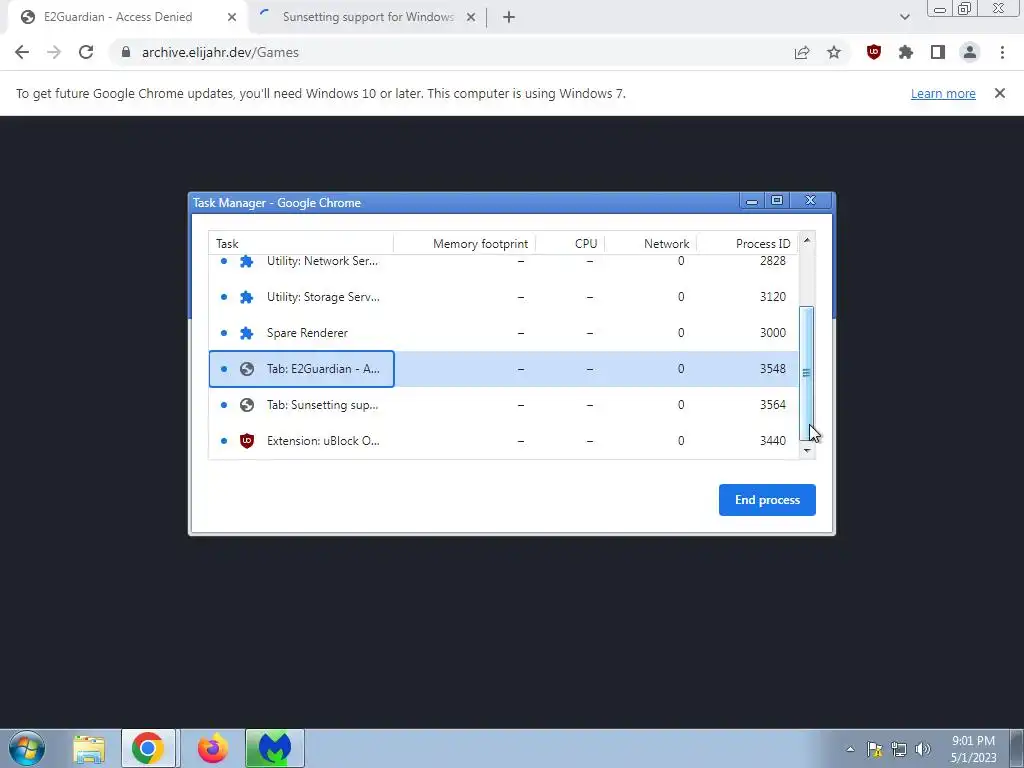Open a new tab with the plus button
This screenshot has height=768, width=1024.
point(509,17)
